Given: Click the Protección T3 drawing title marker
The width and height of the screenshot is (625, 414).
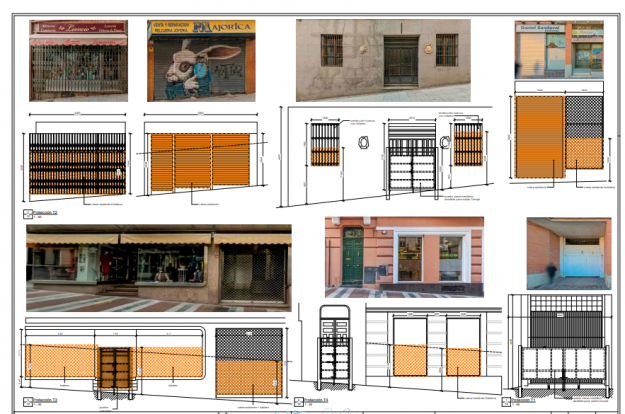Looking at the screenshot, I should click(25, 398).
